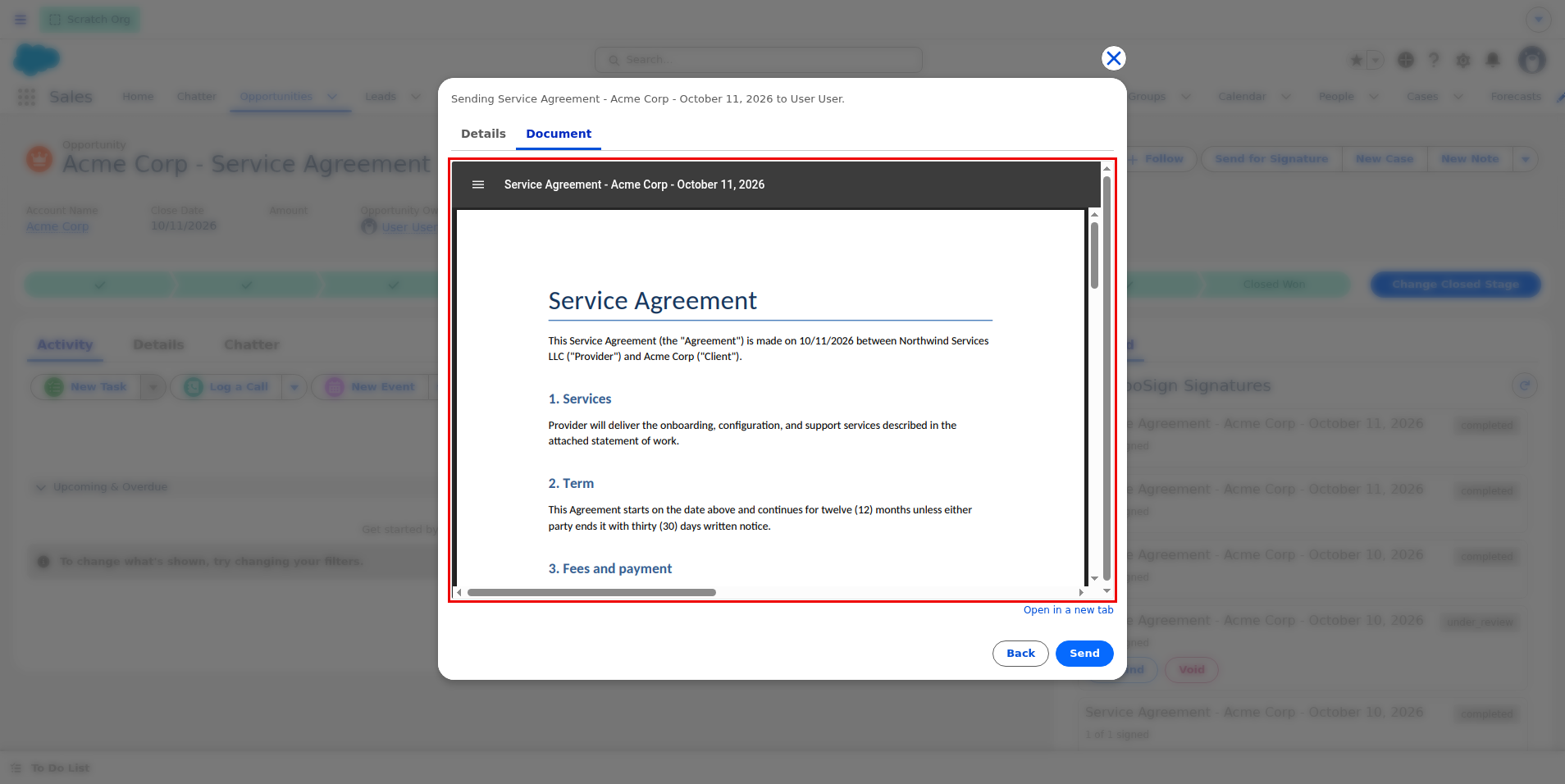Open the document viewer hamburger menu
The height and width of the screenshot is (784, 1565).
tap(478, 185)
